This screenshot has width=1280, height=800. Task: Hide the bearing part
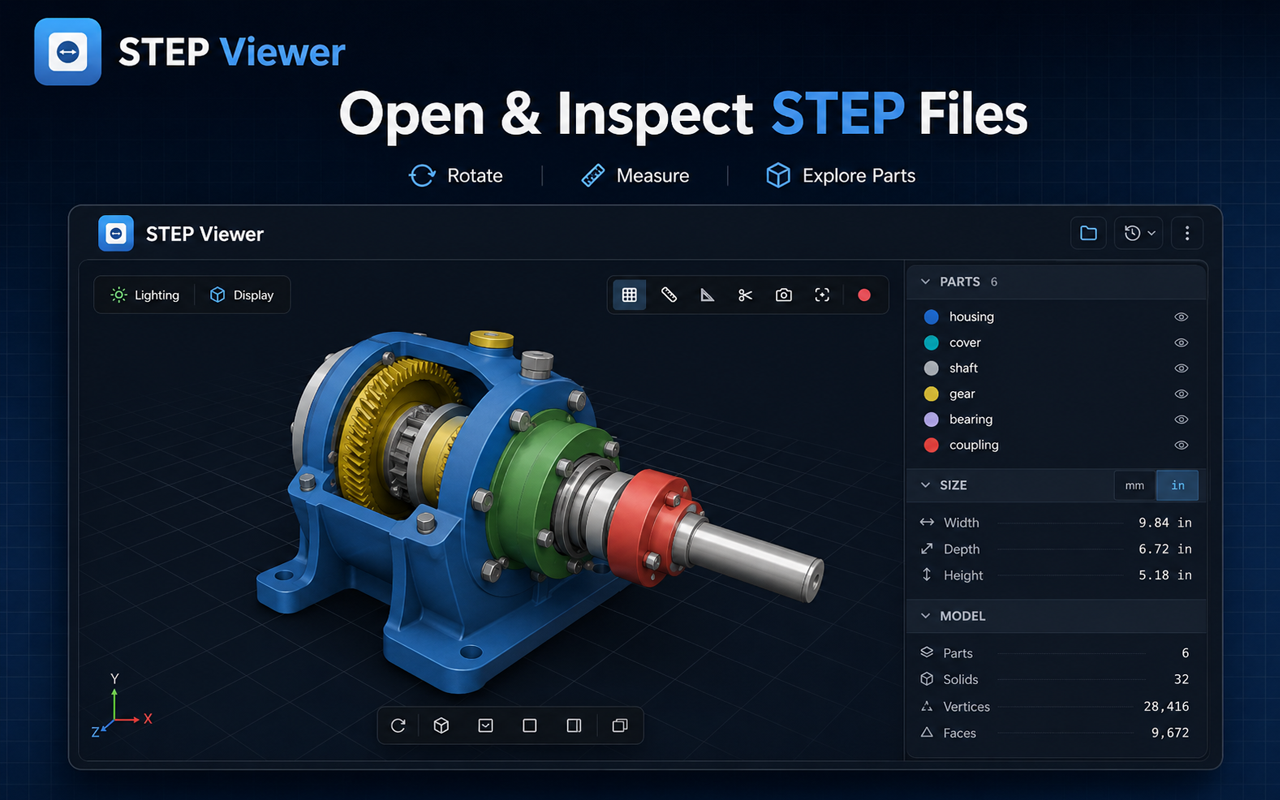1181,420
